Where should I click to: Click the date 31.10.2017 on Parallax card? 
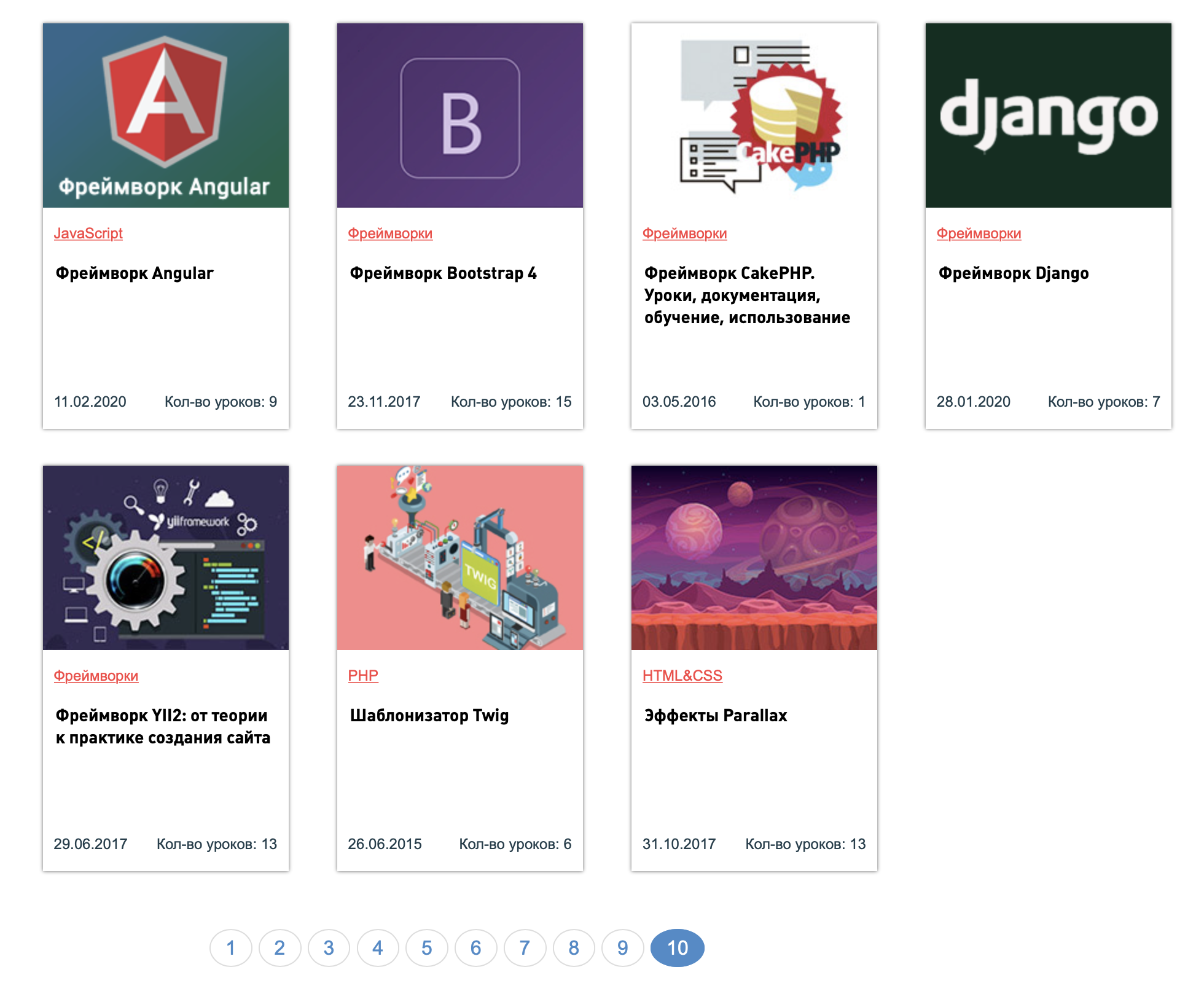[679, 844]
